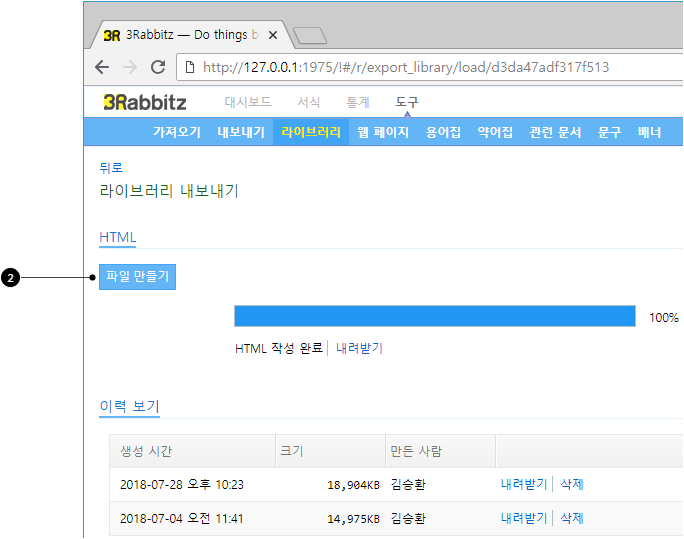
Task: Select the 라이브러리 tab
Action: [311, 132]
